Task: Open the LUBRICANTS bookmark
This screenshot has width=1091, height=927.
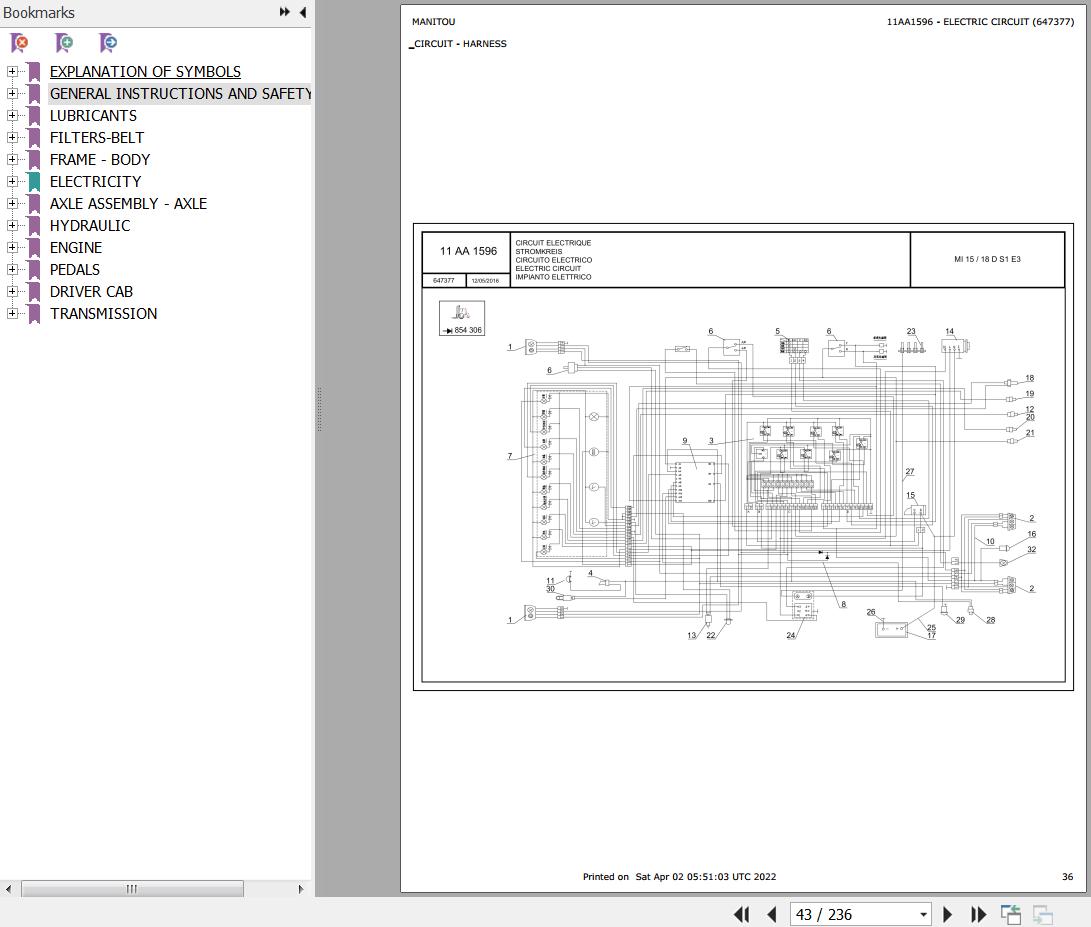Action: tap(93, 116)
